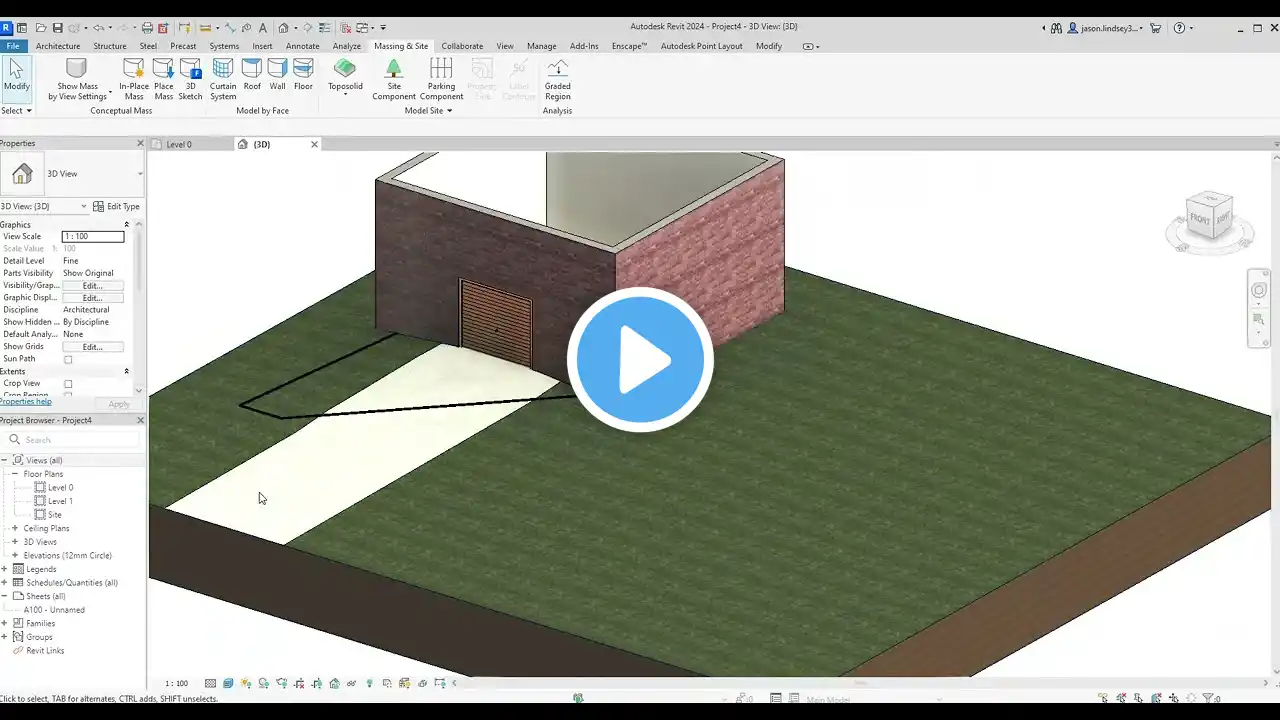Change detail level on view control bar
This screenshot has height=720, width=1280.
[210, 684]
